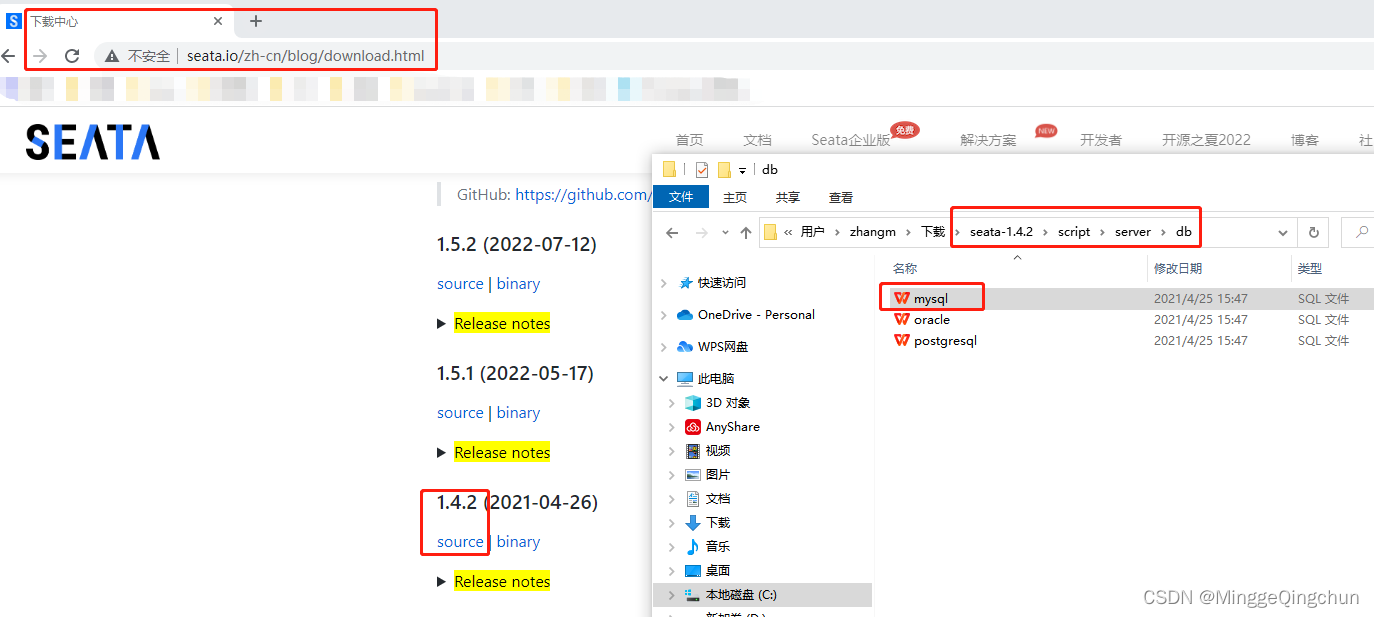Click the AnyShare item in sidebar
This screenshot has height=617, width=1374.
732,427
